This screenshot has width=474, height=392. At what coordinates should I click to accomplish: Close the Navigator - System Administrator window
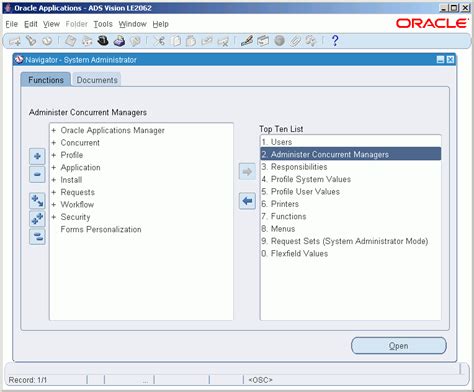[450, 60]
